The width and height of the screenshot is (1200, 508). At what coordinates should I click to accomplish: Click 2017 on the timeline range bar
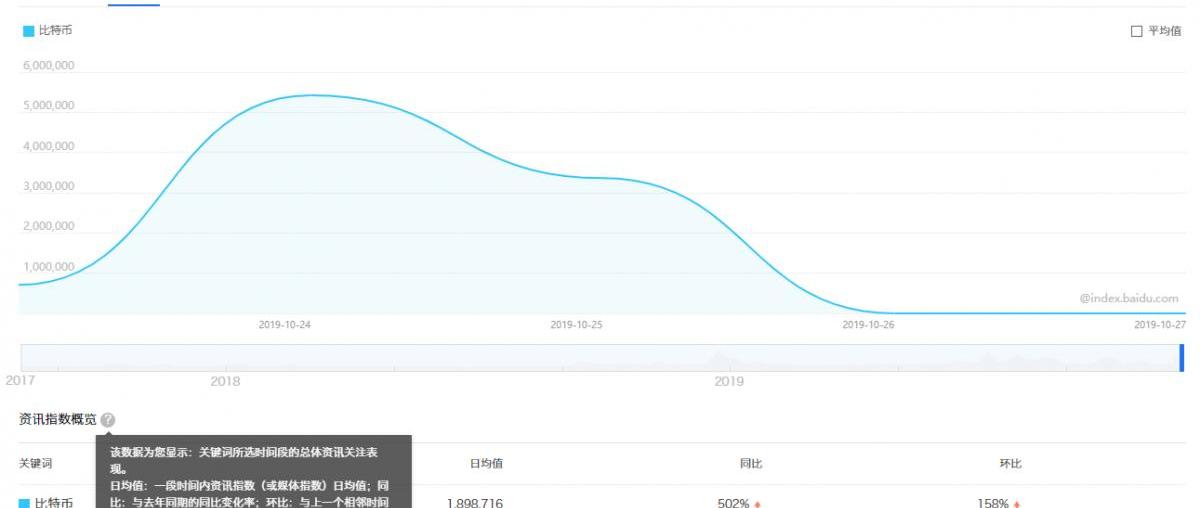(20, 380)
